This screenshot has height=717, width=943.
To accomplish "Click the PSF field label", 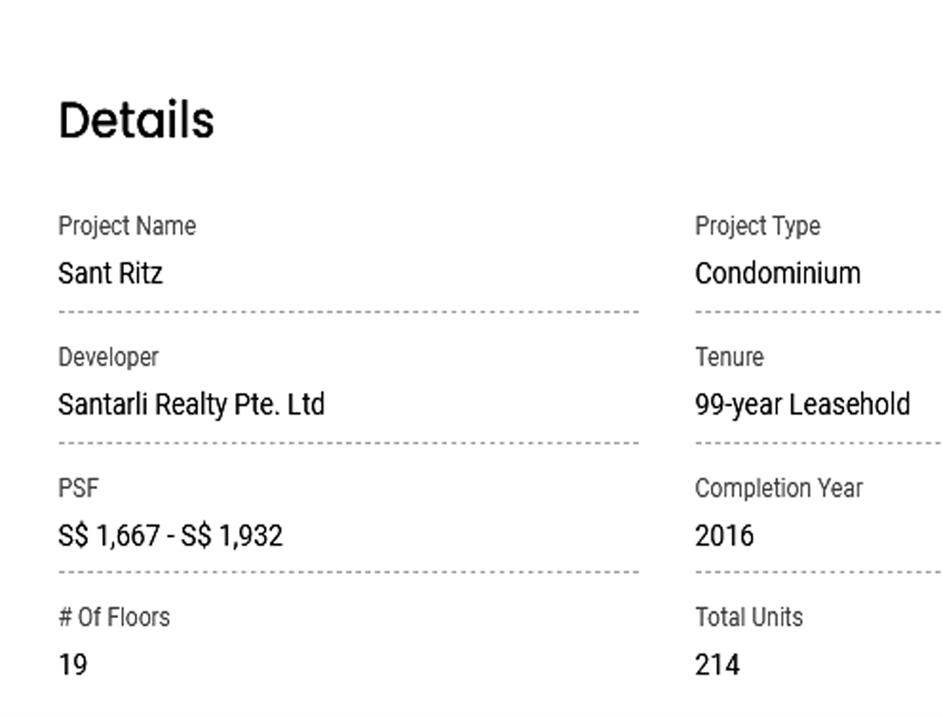I will [78, 488].
